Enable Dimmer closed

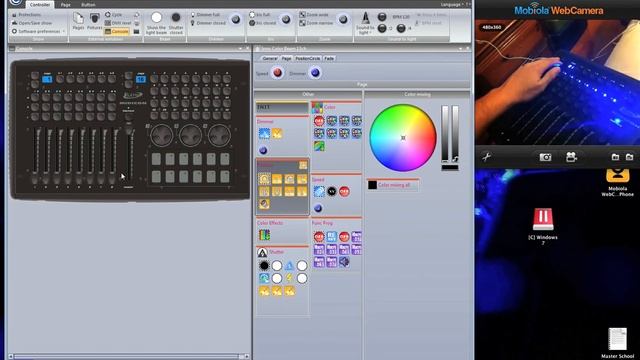[x=208, y=23]
